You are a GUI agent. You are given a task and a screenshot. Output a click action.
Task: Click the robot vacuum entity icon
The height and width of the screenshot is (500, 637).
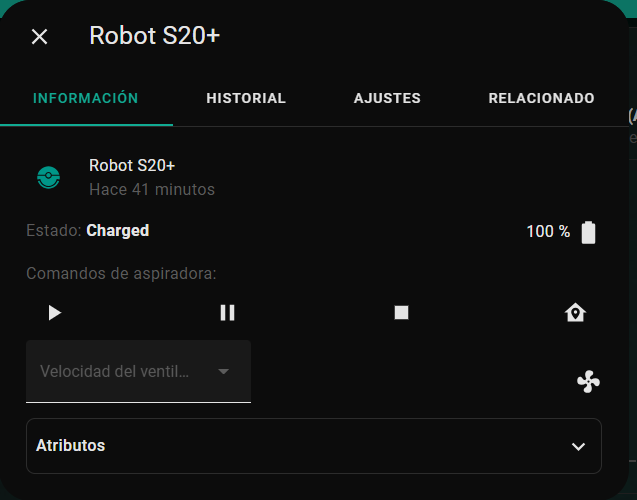pos(48,177)
